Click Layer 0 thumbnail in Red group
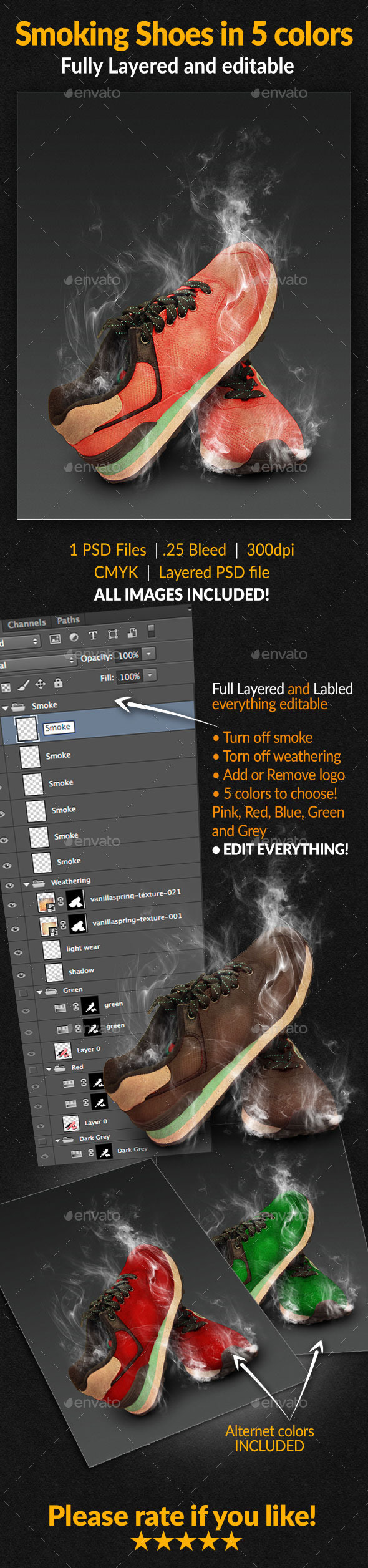This screenshot has height=1568, width=368. point(71,1124)
